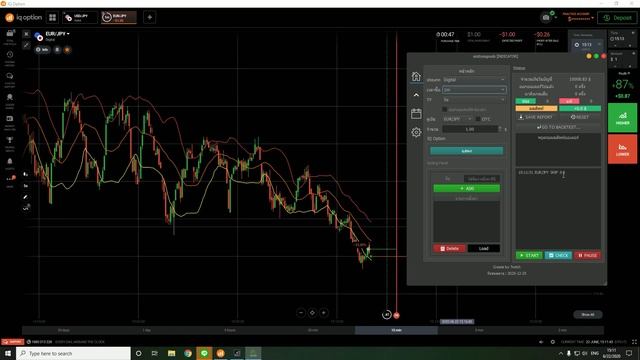
Task: Click RESET in bot status panel
Action: pyautogui.click(x=580, y=117)
